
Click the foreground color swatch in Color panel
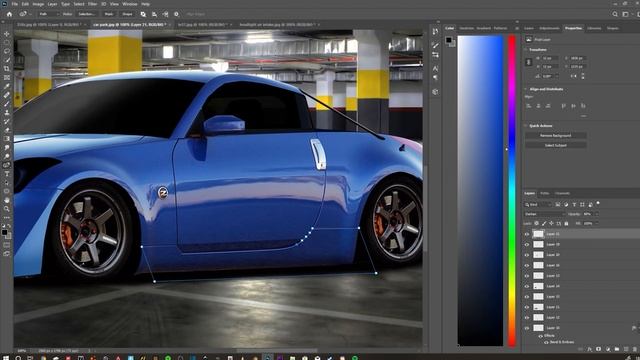(449, 40)
